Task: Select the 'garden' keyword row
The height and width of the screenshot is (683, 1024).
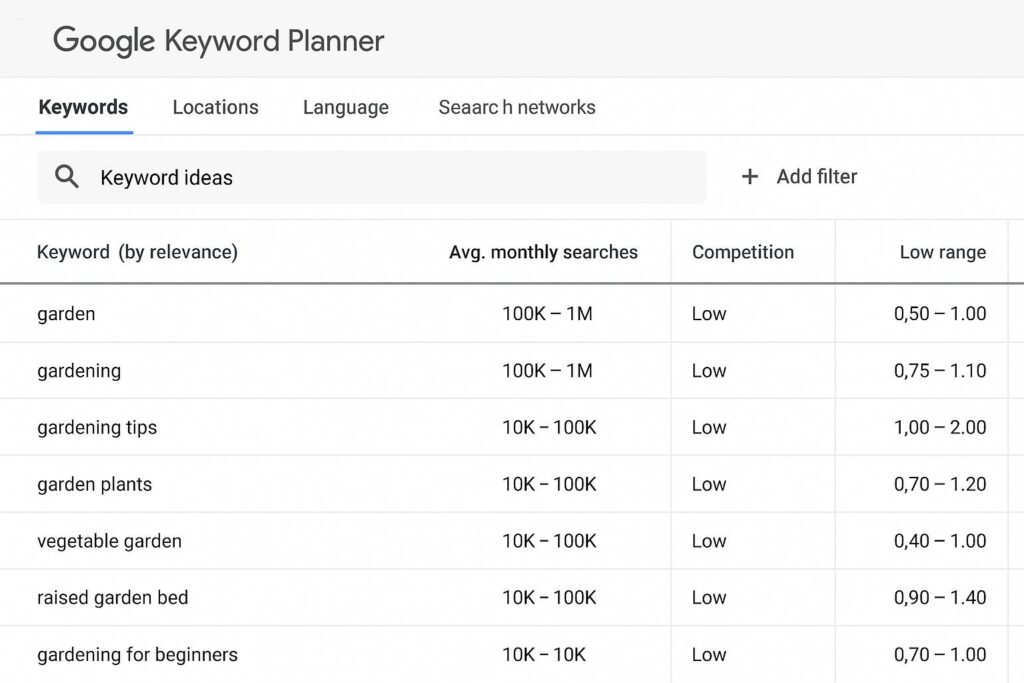Action: (x=66, y=314)
